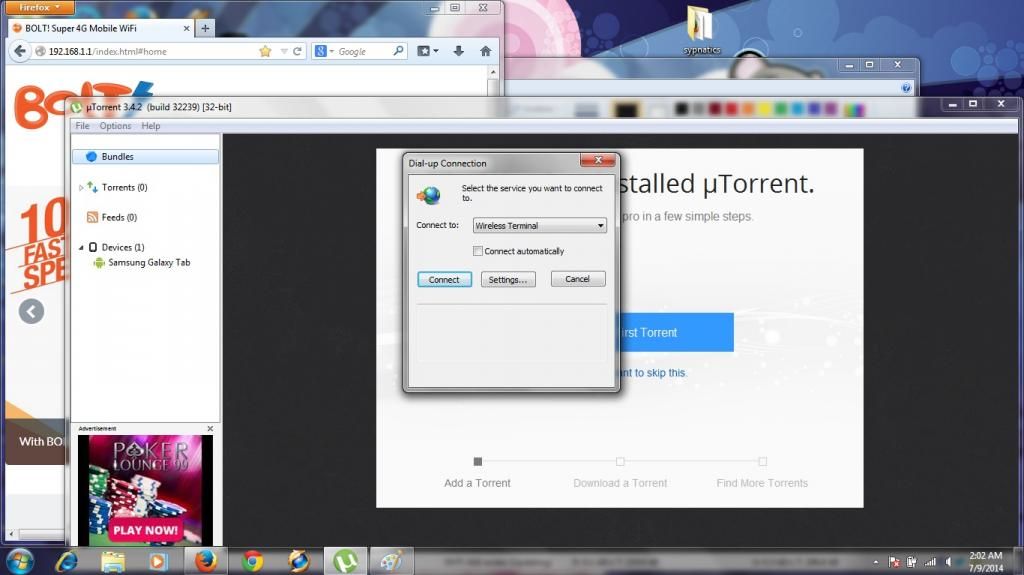The image size is (1024, 575).
Task: Select Devices (1) in the sidebar
Action: (123, 248)
